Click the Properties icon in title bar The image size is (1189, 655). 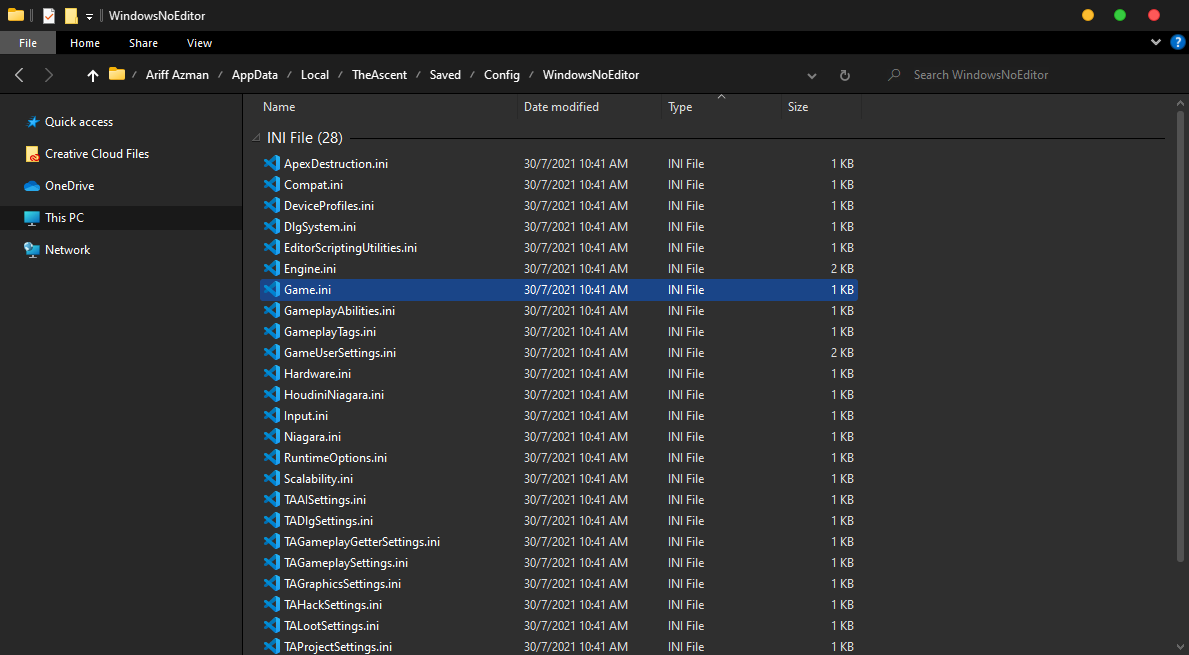[x=49, y=16]
